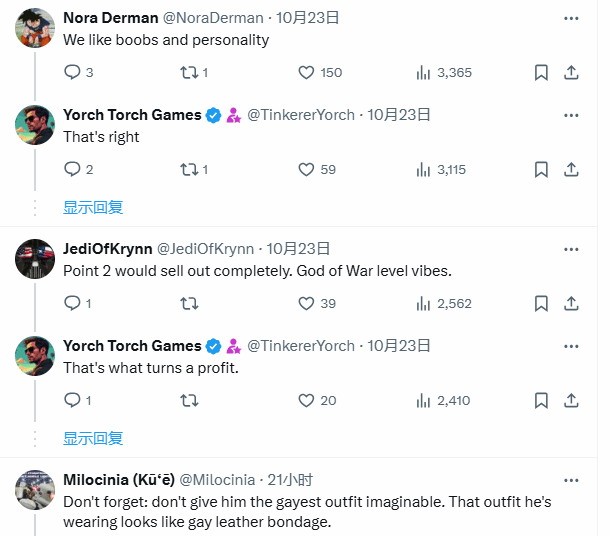Open more options on Milocinia's tweet
This screenshot has width=610, height=536.
pyautogui.click(x=571, y=480)
